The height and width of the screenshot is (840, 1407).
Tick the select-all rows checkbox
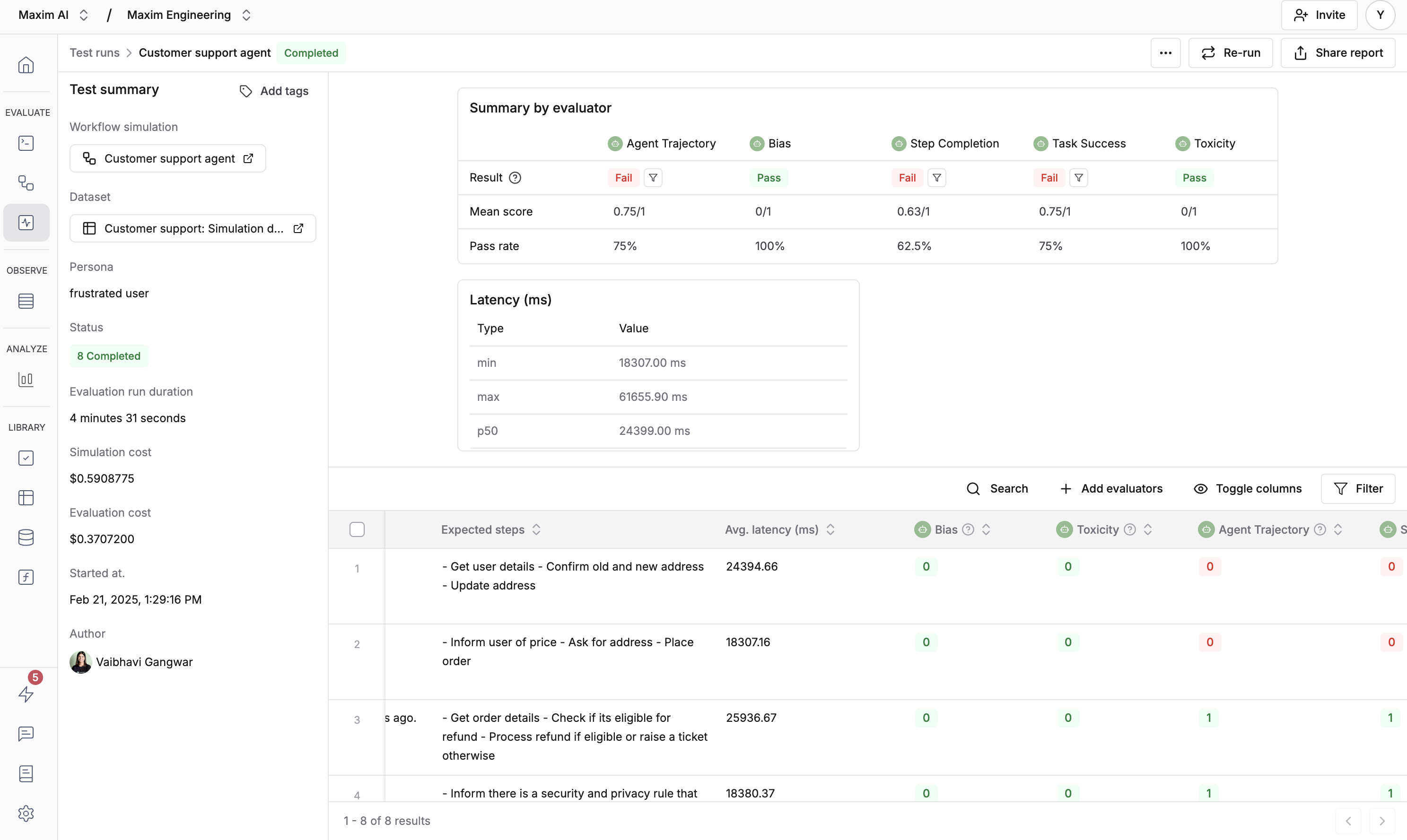click(x=357, y=530)
